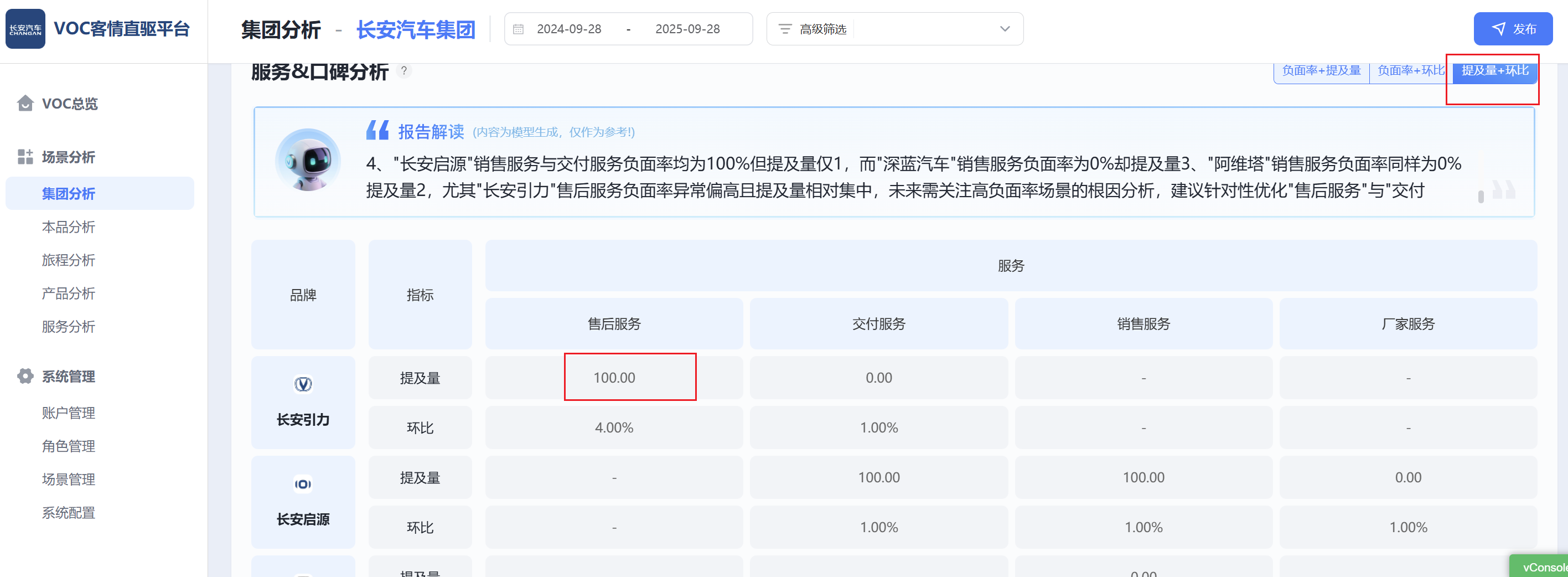
Task: Expand the 高级筛选 dropdown arrow
Action: point(1005,29)
